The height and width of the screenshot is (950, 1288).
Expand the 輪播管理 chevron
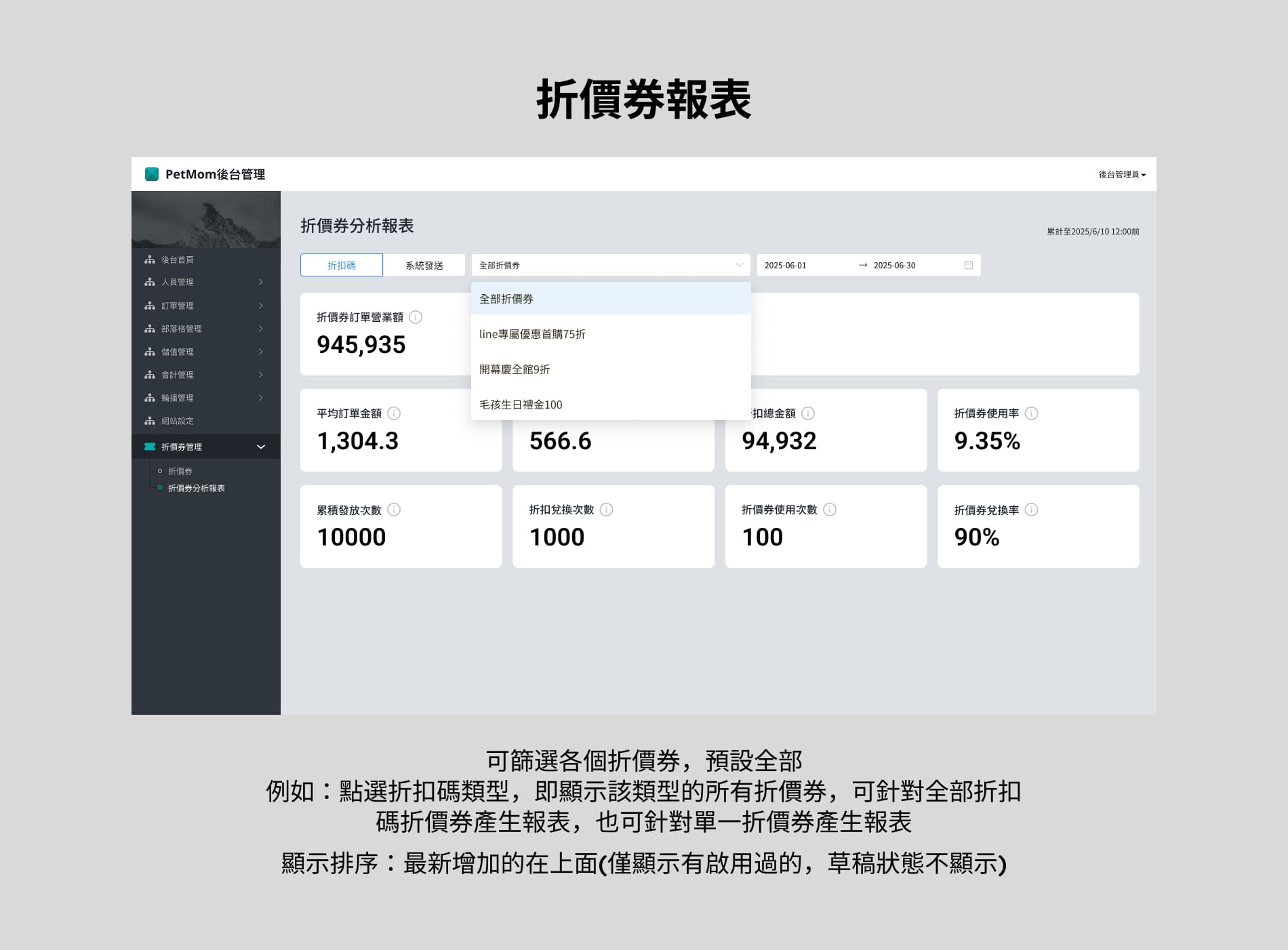(x=260, y=398)
